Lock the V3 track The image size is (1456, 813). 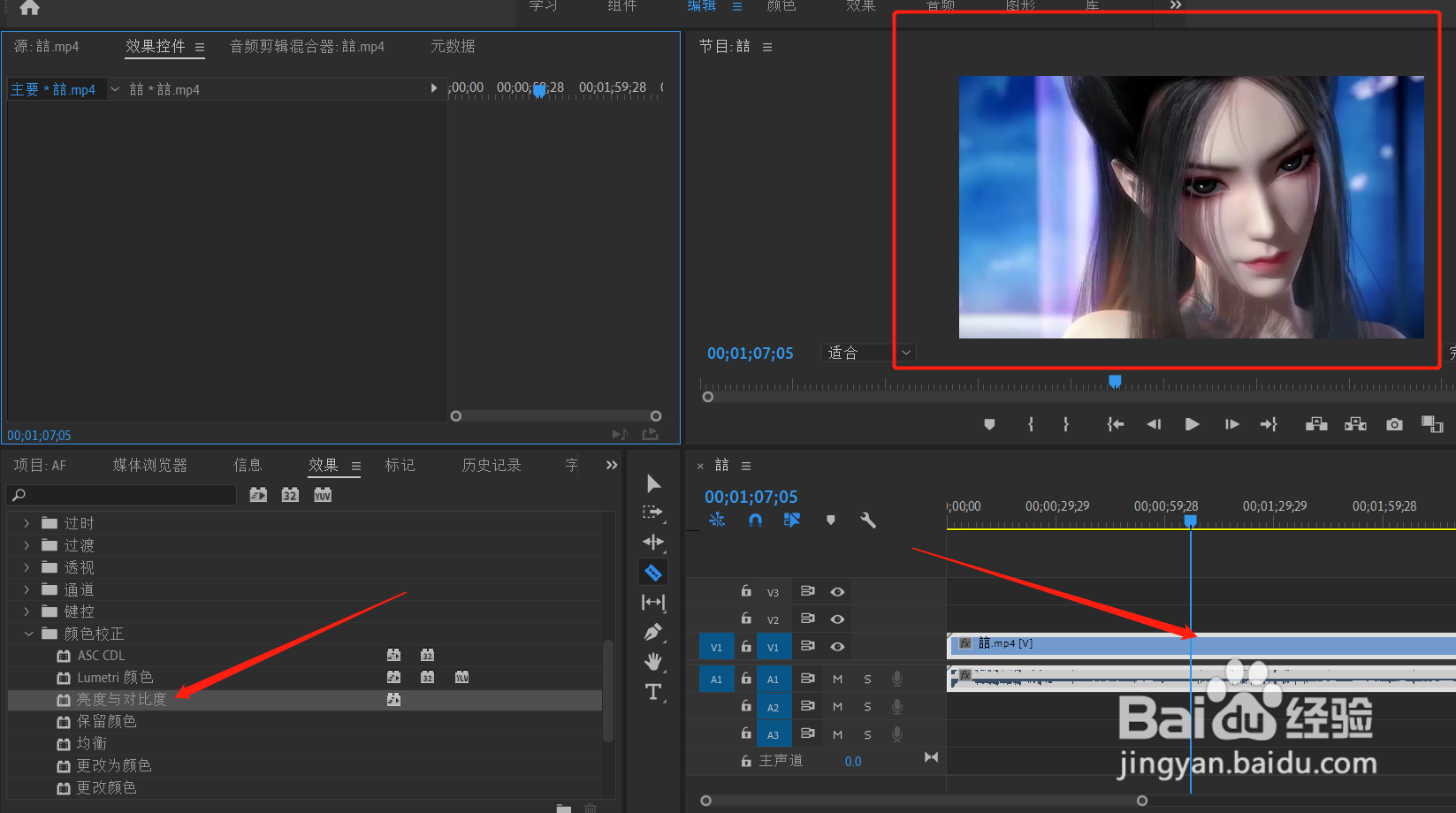746,591
